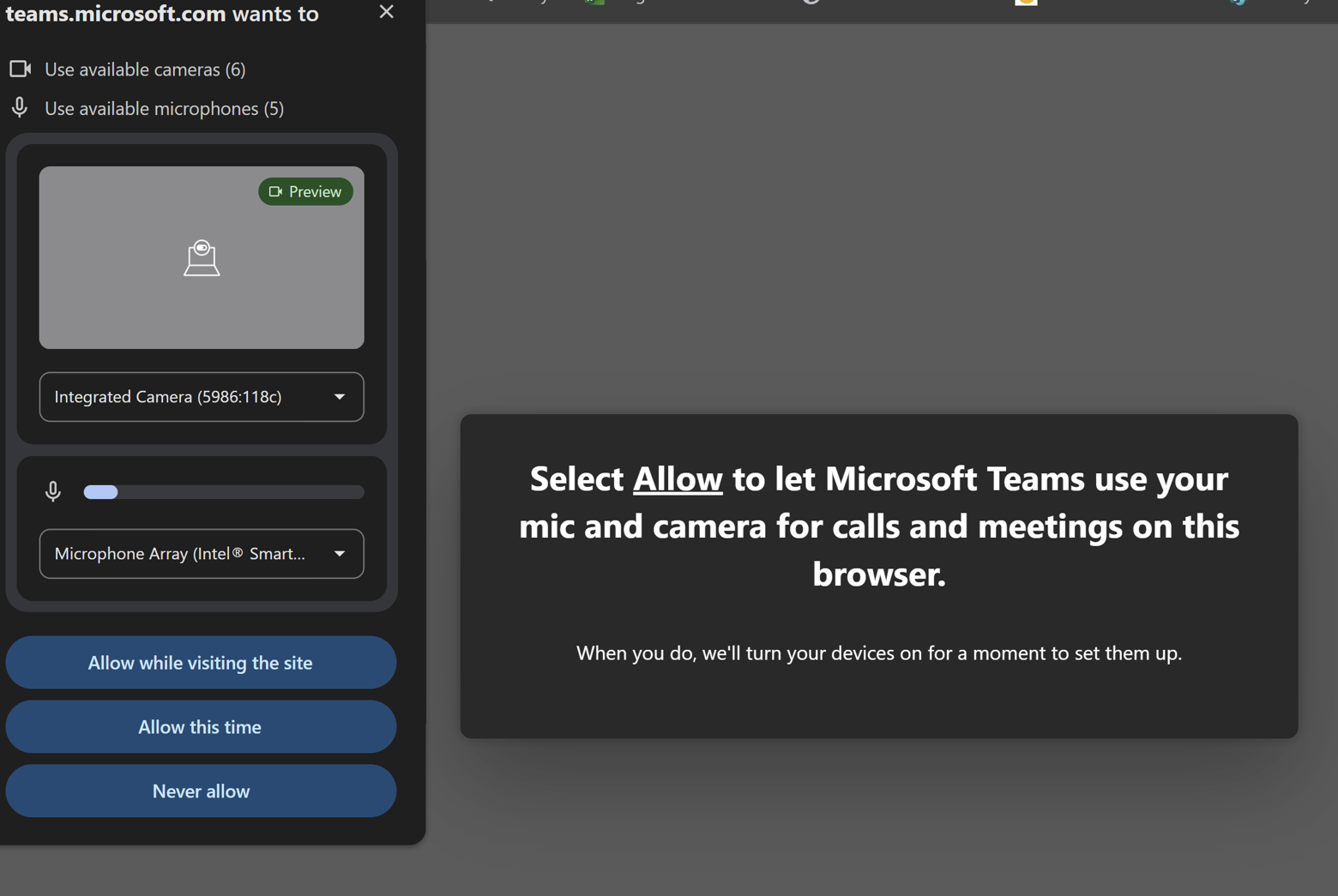
Task: Click the camera icon beside Use available cameras
Action: coord(21,69)
